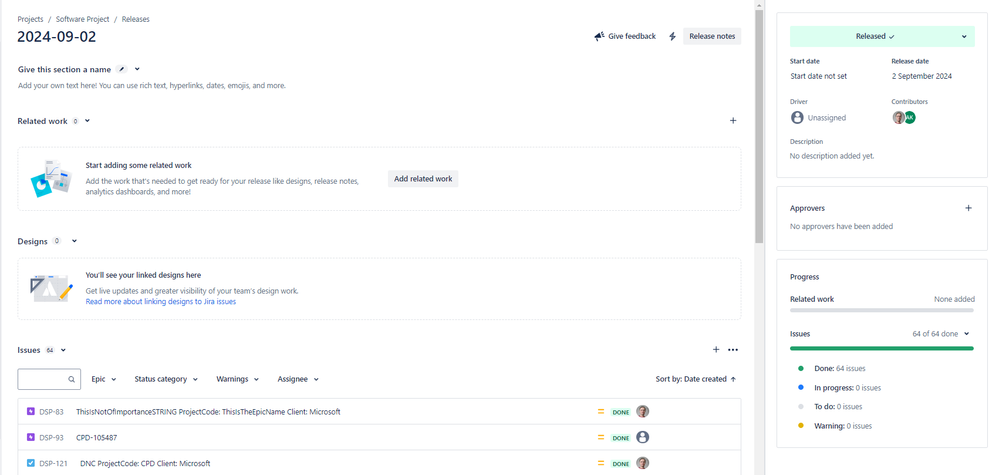Image resolution: width=999 pixels, height=475 pixels.
Task: Add related work with the plus icon
Action: [733, 120]
